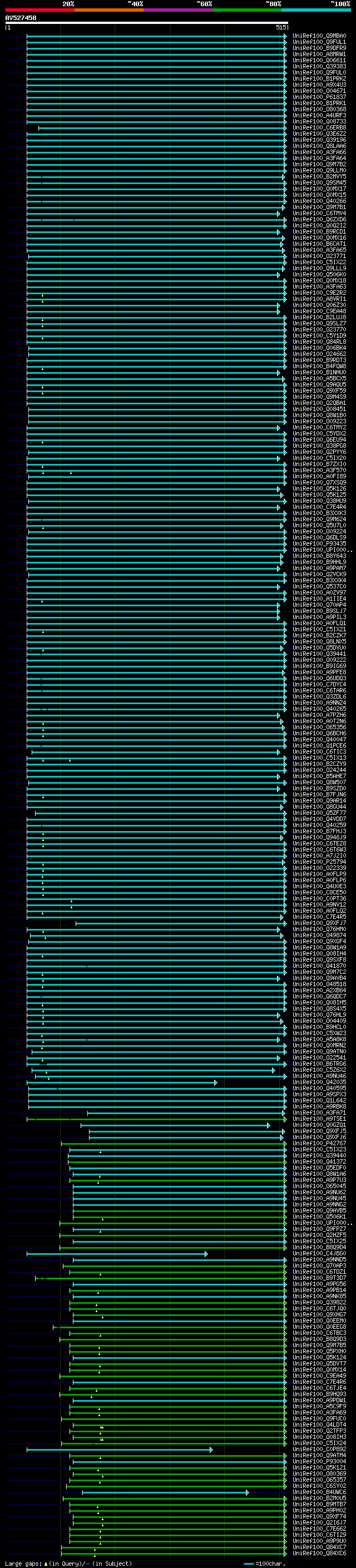Image resolution: width=356 pixels, height=1568 pixels.
Task: Select UniRef100_C6TMV4 label
Action: [319, 214]
